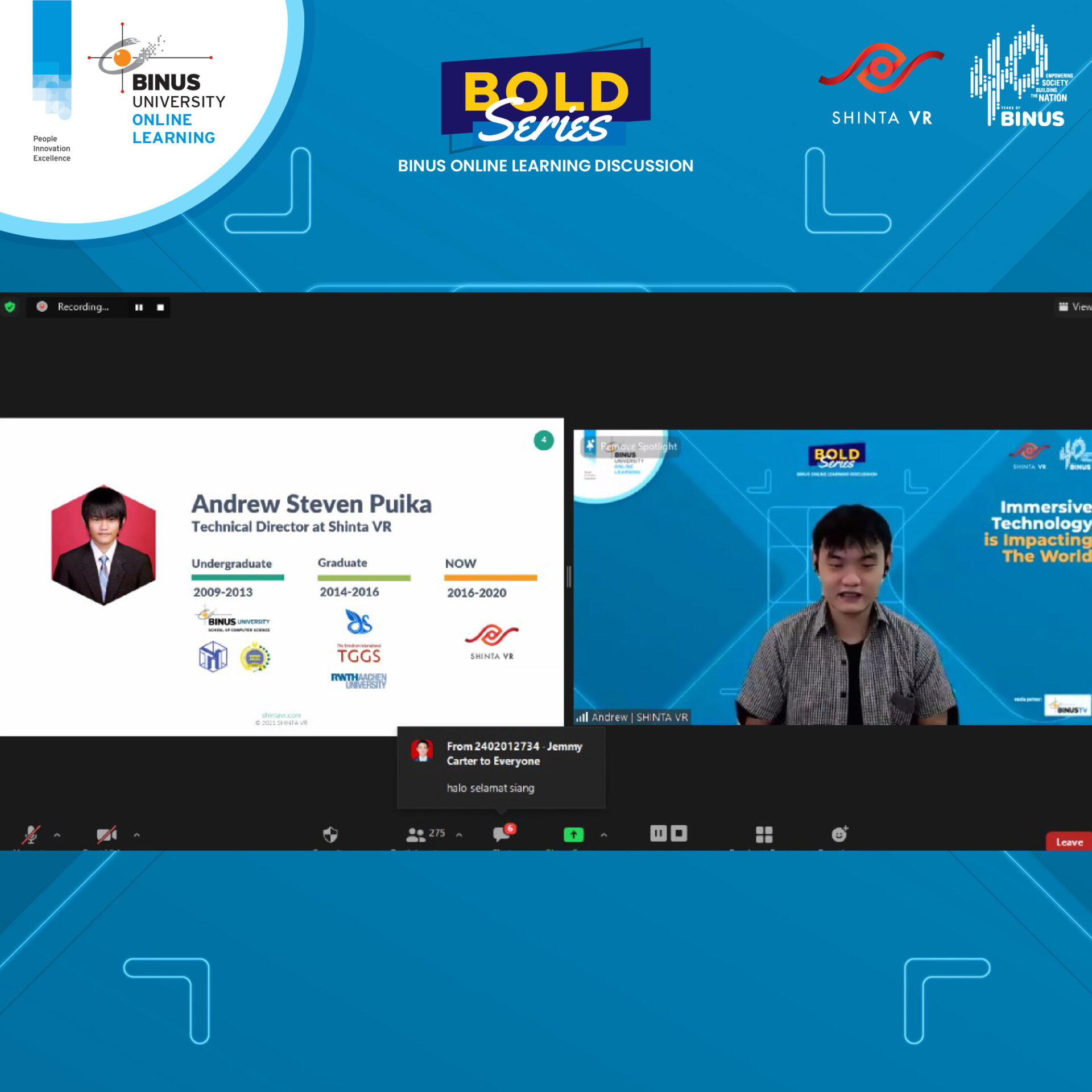This screenshot has height=1092, width=1092.
Task: Open the Breakout Rooms grid icon
Action: (x=764, y=835)
